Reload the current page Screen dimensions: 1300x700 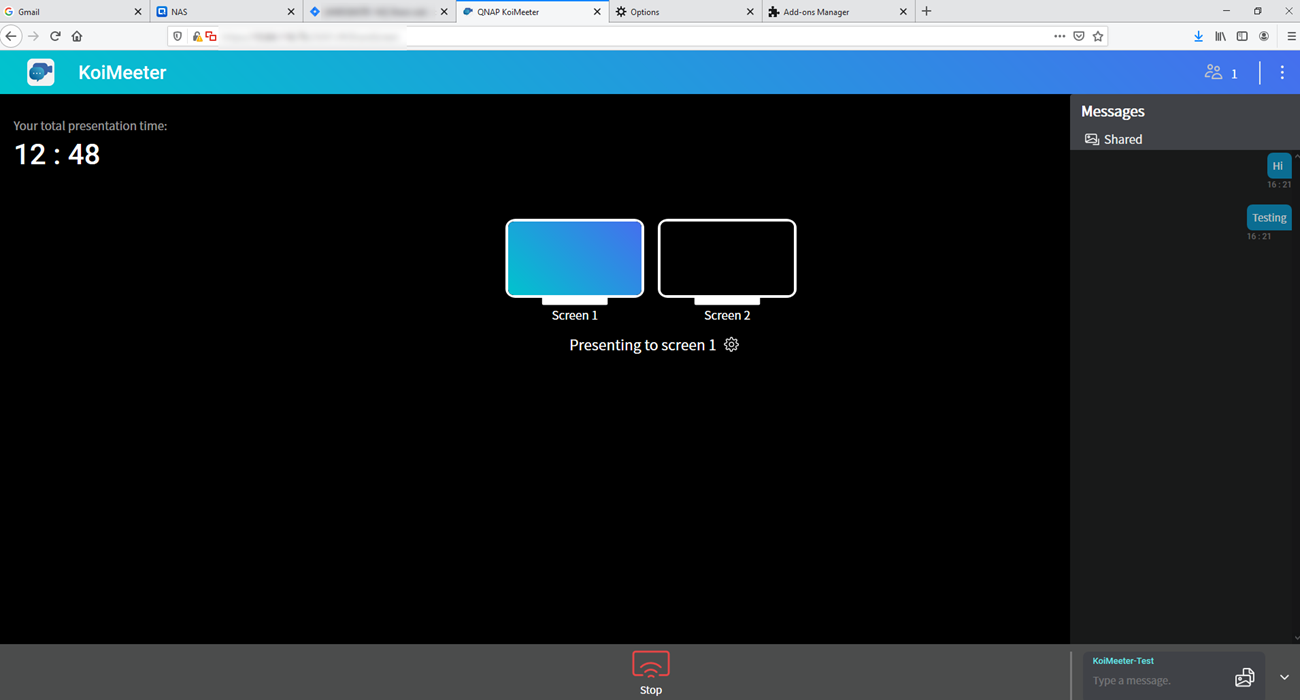coord(55,36)
